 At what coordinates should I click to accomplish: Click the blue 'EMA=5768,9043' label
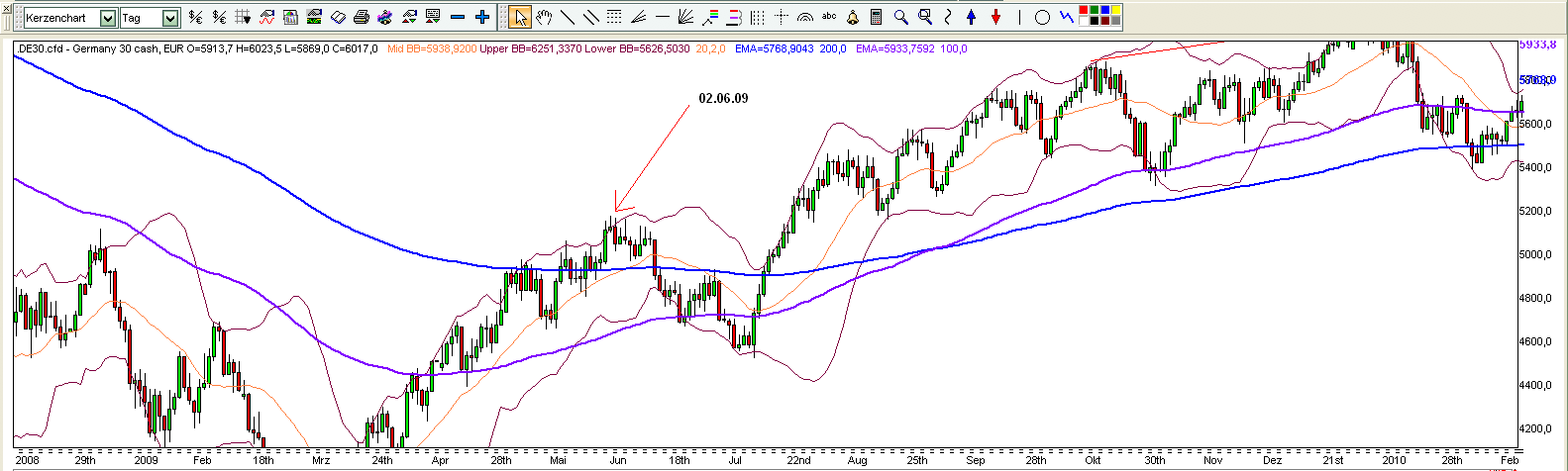pyautogui.click(x=777, y=48)
